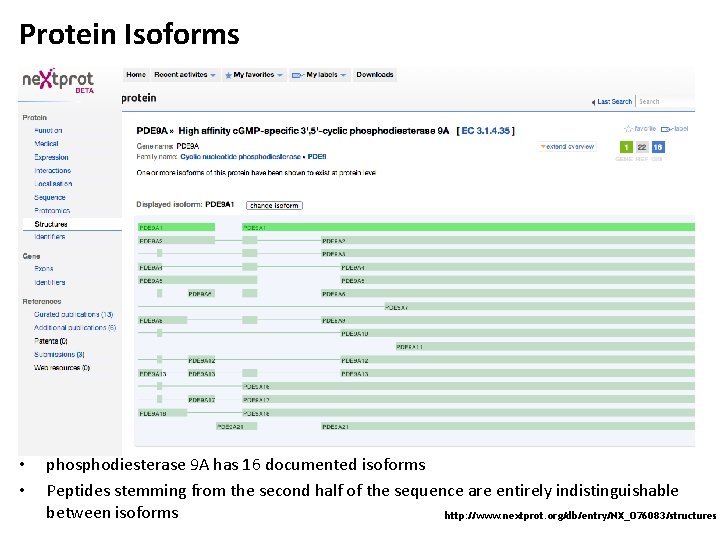This screenshot has height=540, width=720.
Task: Open the My favorites dropdown menu
Action: click(255, 75)
